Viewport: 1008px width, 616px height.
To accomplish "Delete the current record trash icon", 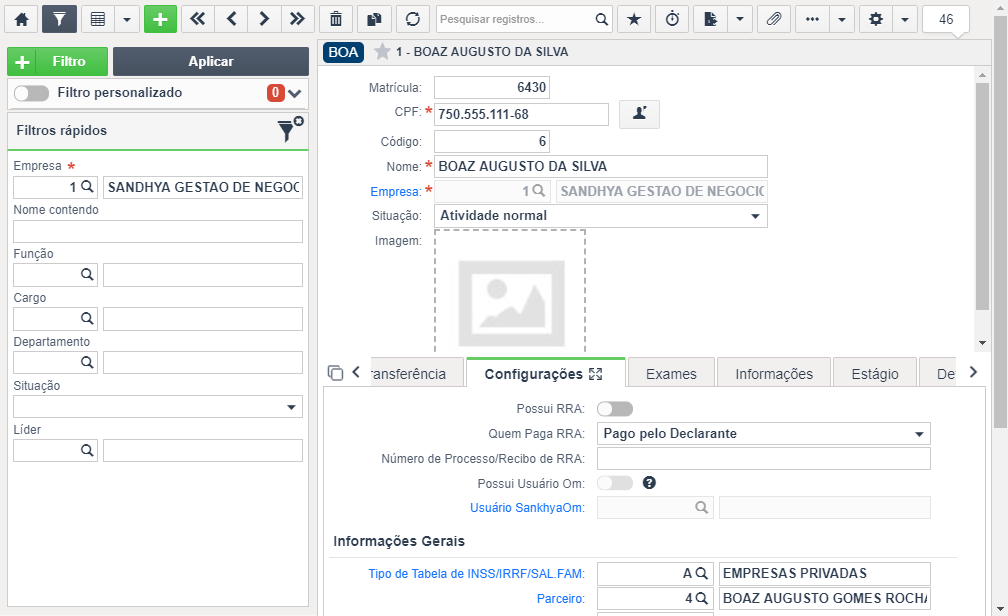I will point(336,19).
